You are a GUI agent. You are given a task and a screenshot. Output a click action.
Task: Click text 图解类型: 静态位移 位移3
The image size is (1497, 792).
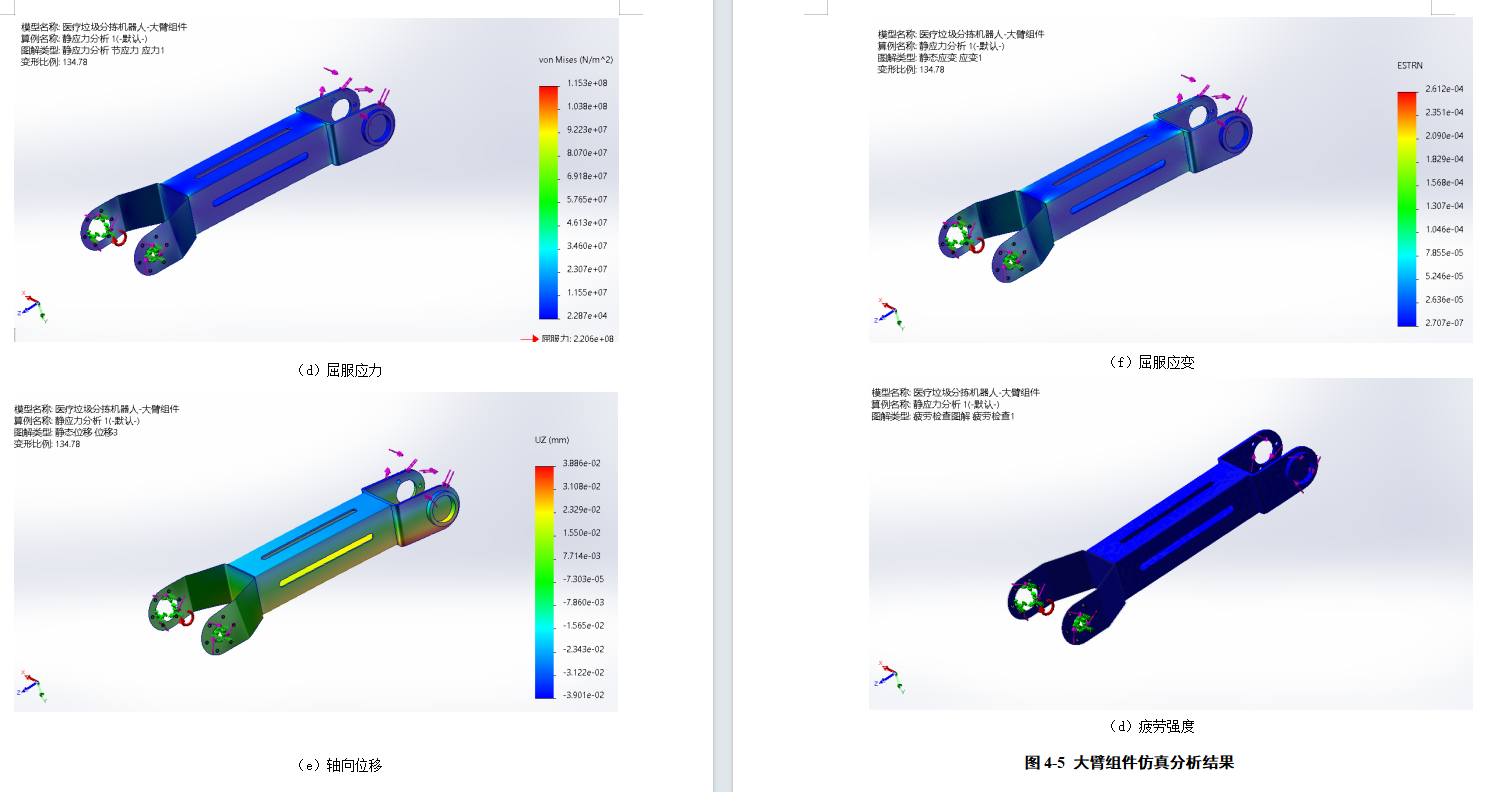coord(66,432)
